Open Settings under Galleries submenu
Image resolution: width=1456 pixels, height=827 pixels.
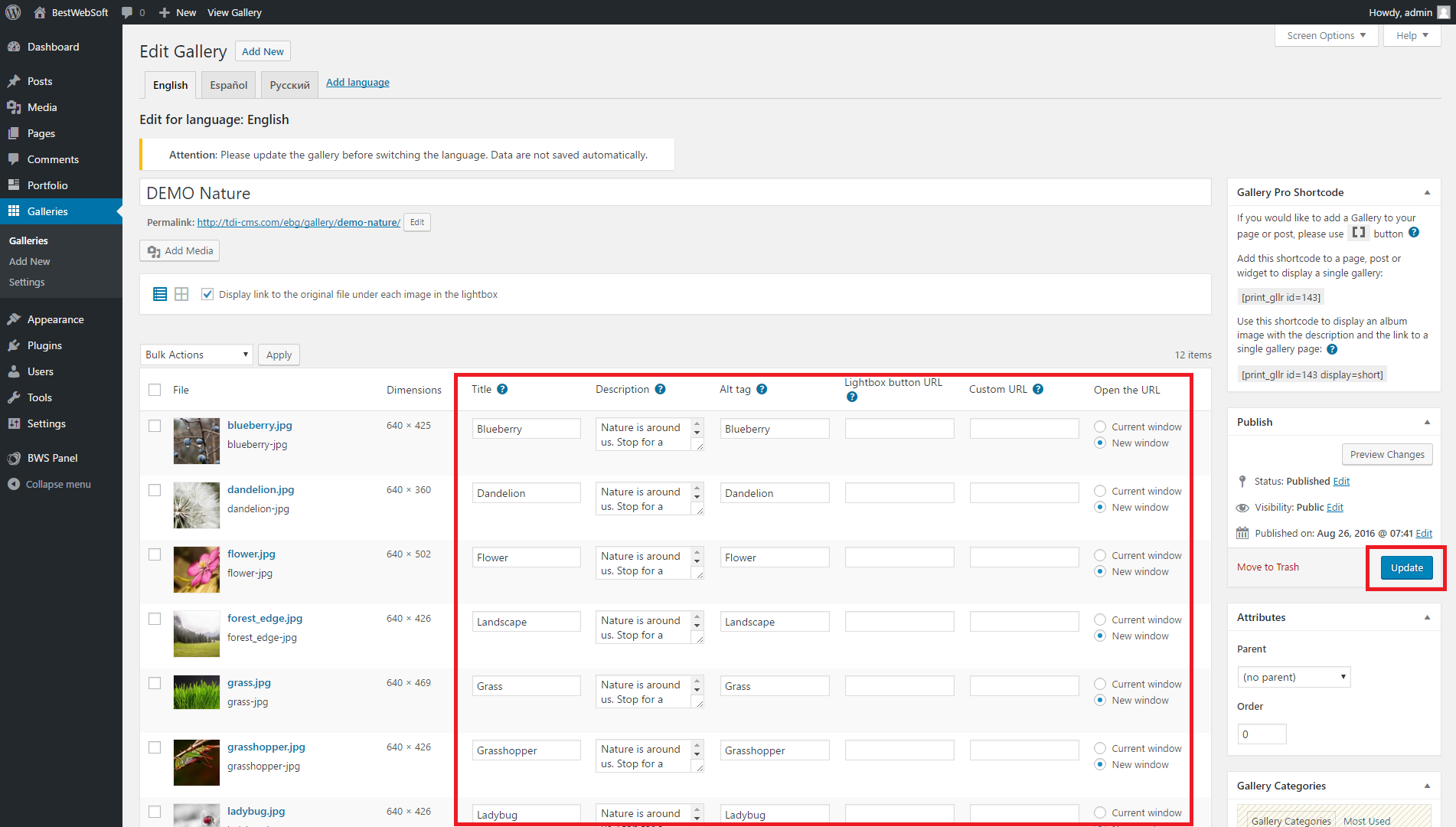[27, 282]
